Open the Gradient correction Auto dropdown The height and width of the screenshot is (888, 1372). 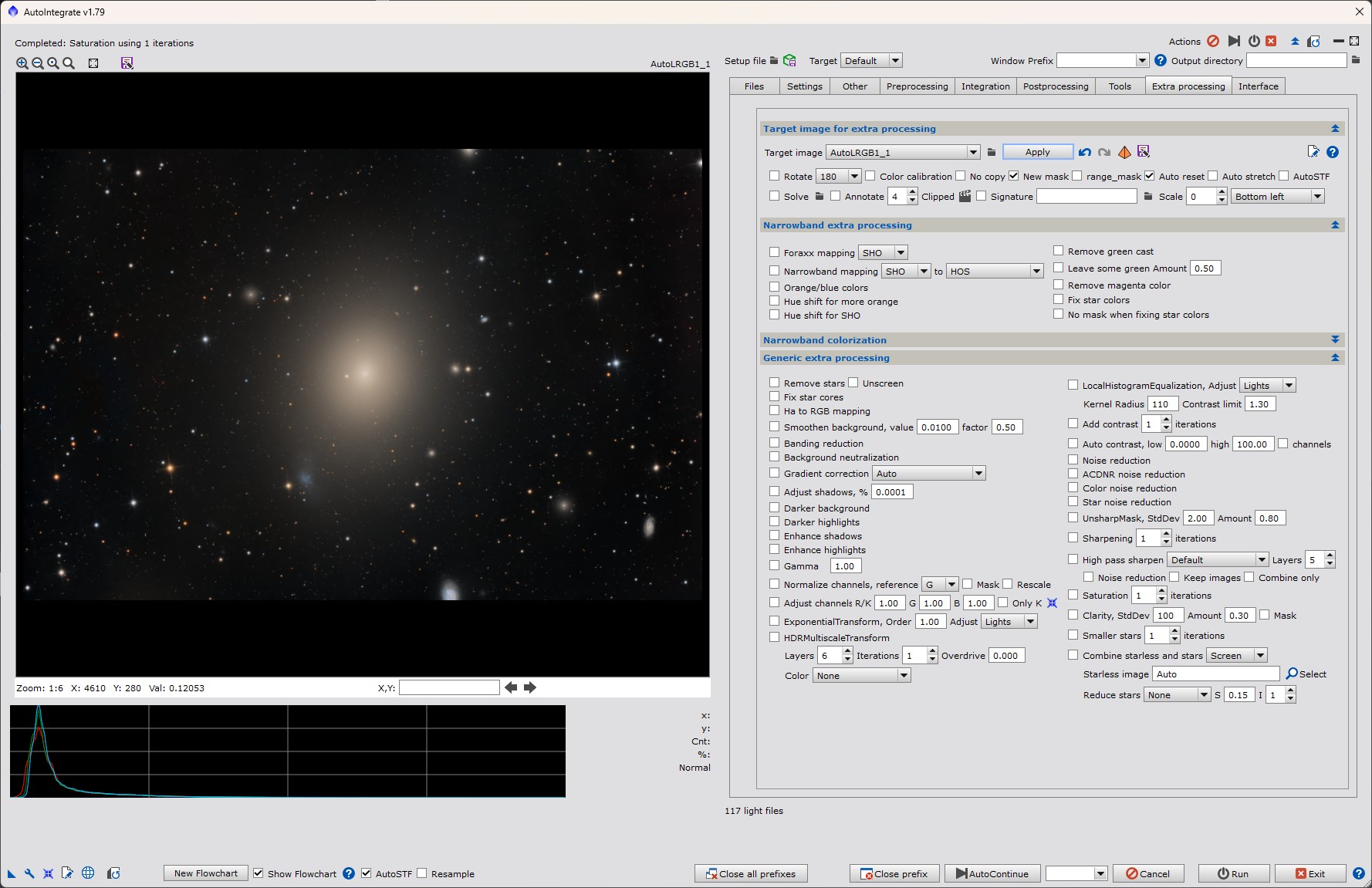(978, 474)
